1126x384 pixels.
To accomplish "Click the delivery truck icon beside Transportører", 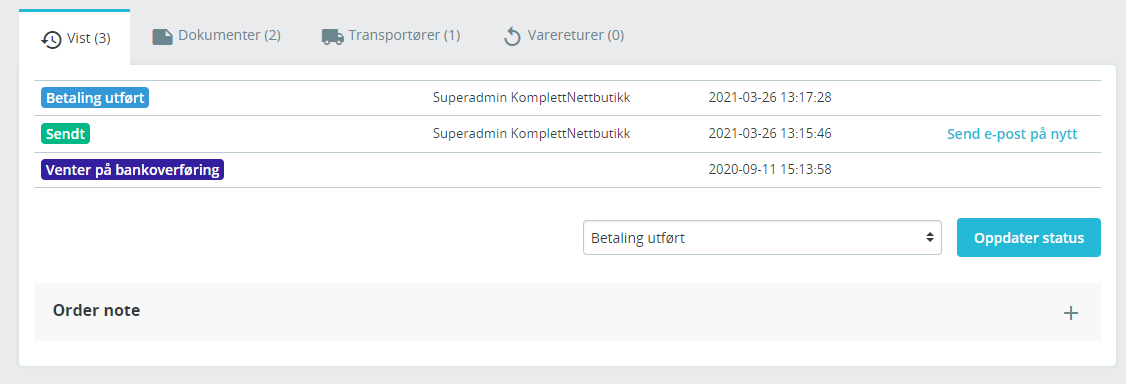I will (x=332, y=37).
